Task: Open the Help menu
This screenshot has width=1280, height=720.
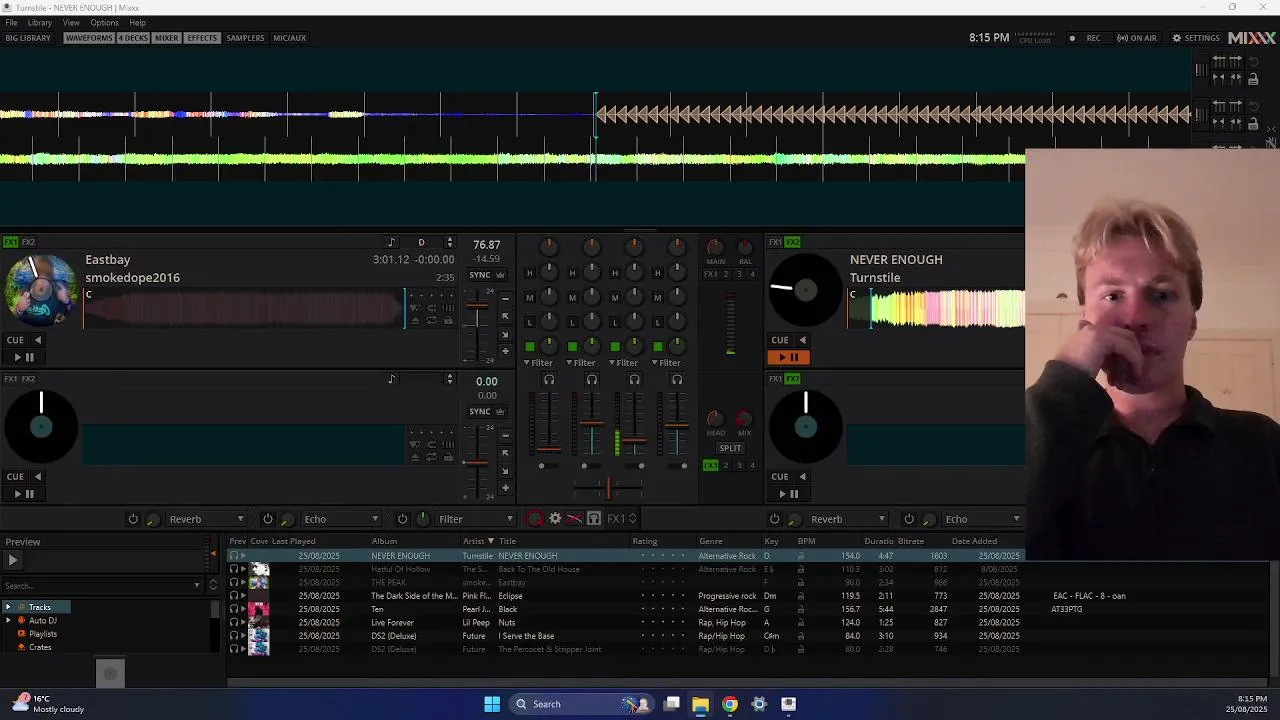Action: tap(137, 22)
